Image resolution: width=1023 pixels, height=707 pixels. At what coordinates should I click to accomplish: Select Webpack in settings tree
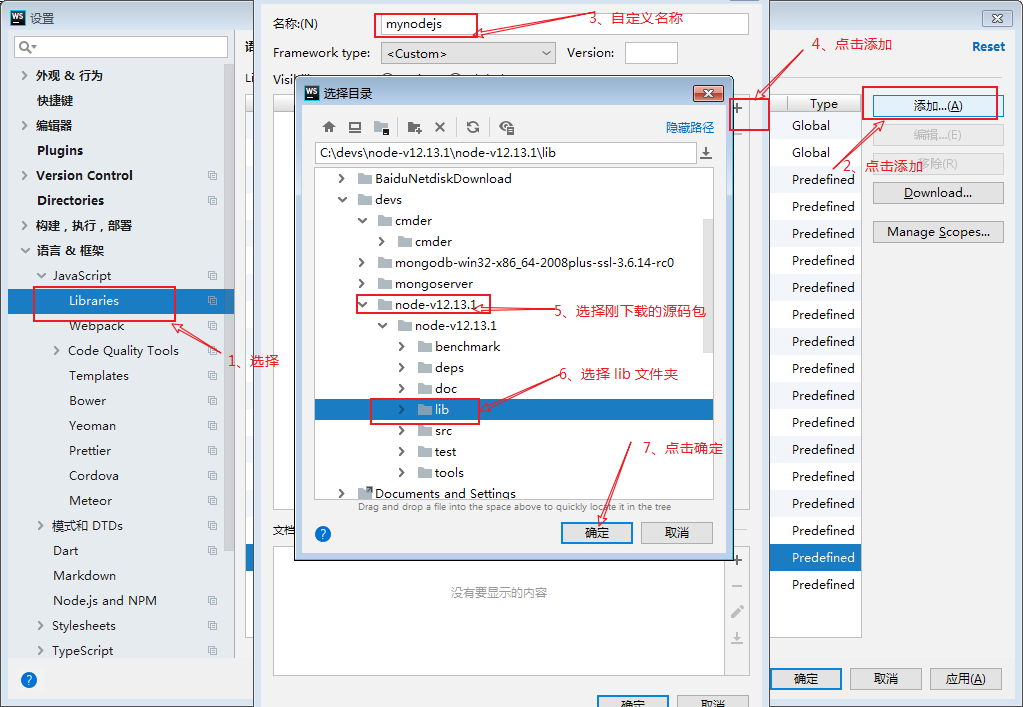(x=97, y=325)
